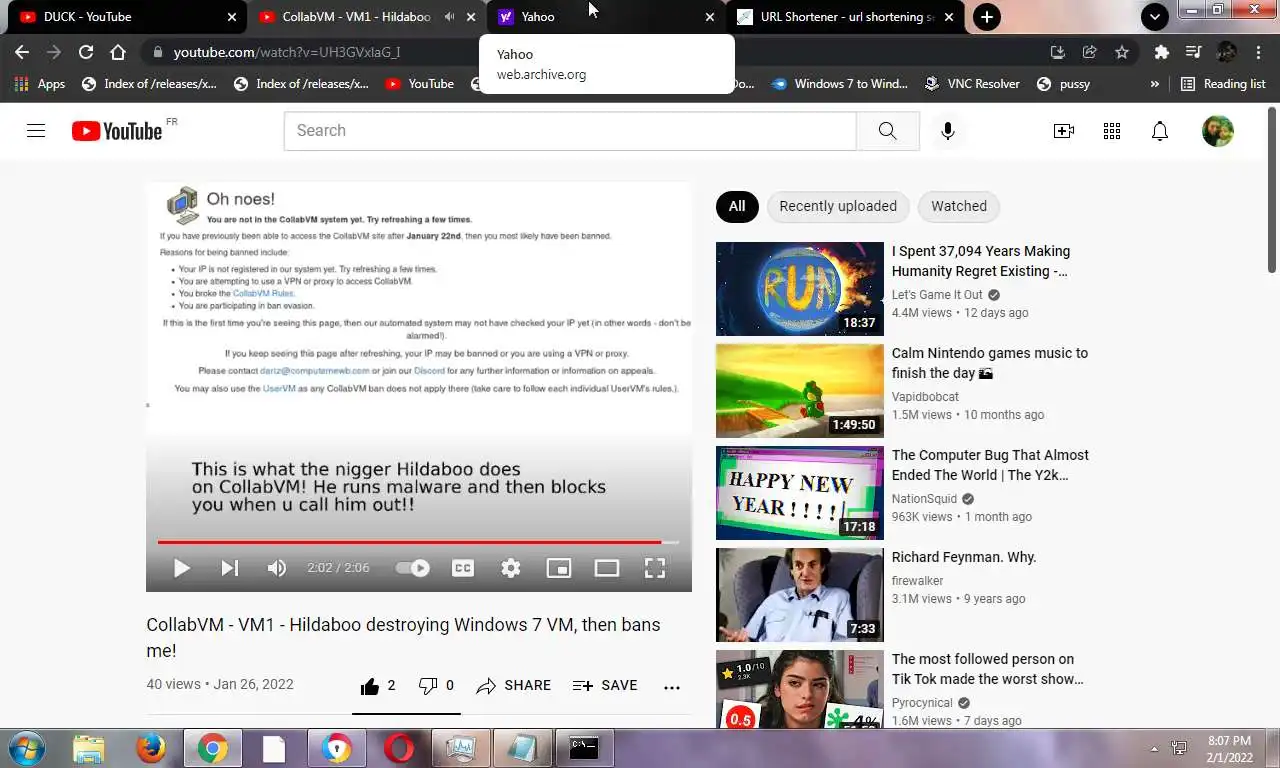Bookmark this page with star icon
Viewport: 1280px width, 768px height.
(1122, 52)
